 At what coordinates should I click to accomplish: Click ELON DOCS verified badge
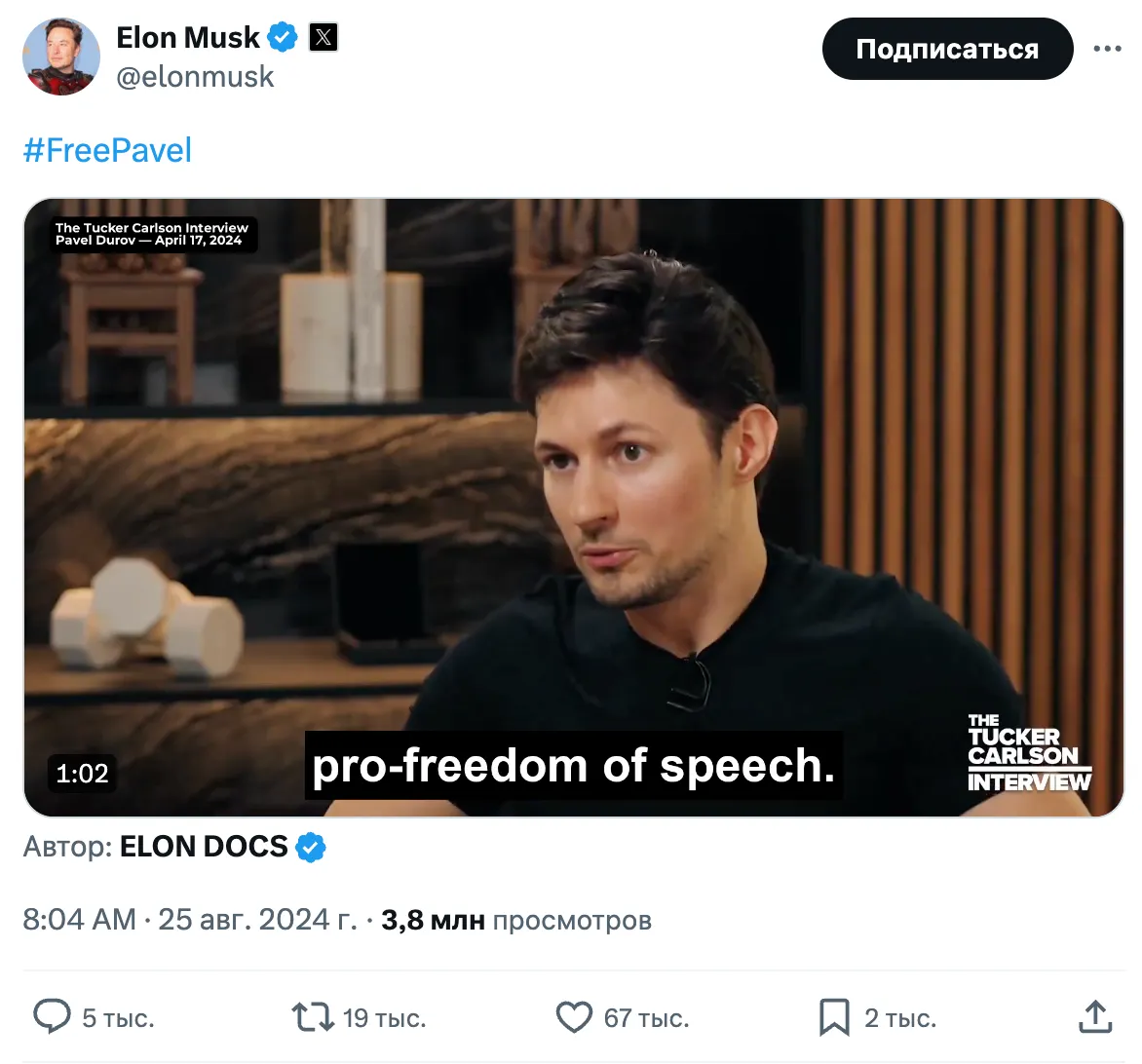click(311, 847)
